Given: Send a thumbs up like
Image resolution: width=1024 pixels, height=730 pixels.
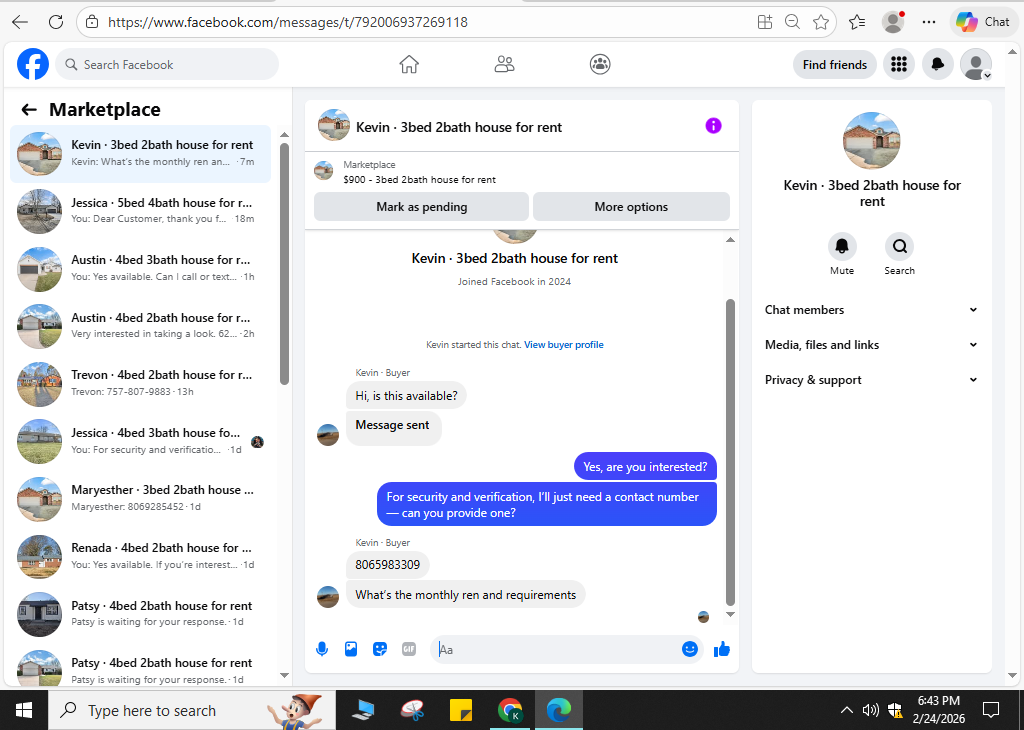Looking at the screenshot, I should [722, 649].
